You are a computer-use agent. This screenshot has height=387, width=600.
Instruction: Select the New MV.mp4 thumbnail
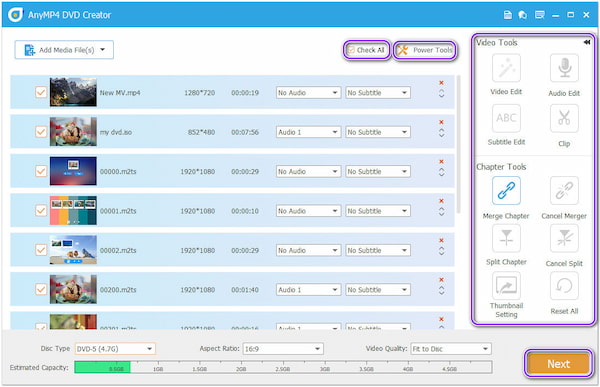[73, 92]
